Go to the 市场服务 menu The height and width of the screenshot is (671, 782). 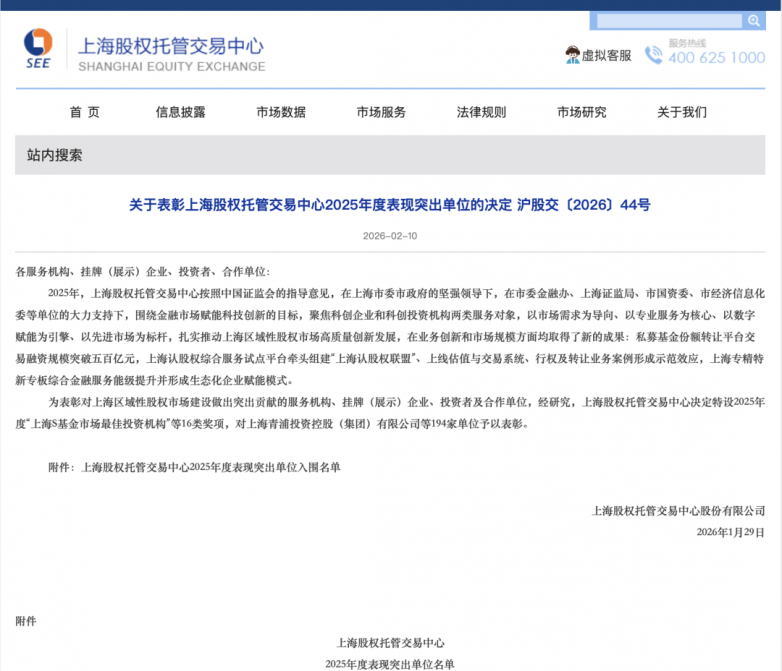point(381,112)
